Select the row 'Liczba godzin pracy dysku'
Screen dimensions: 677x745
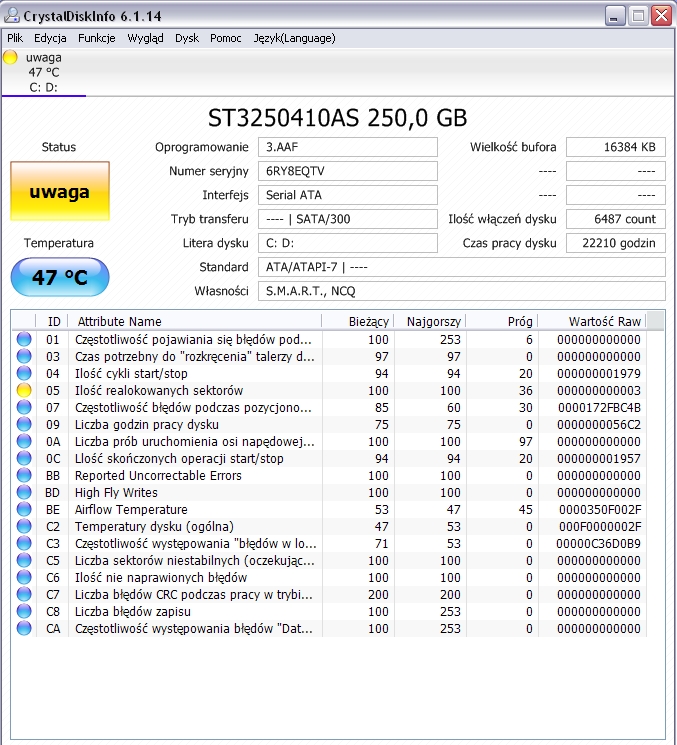(x=329, y=424)
